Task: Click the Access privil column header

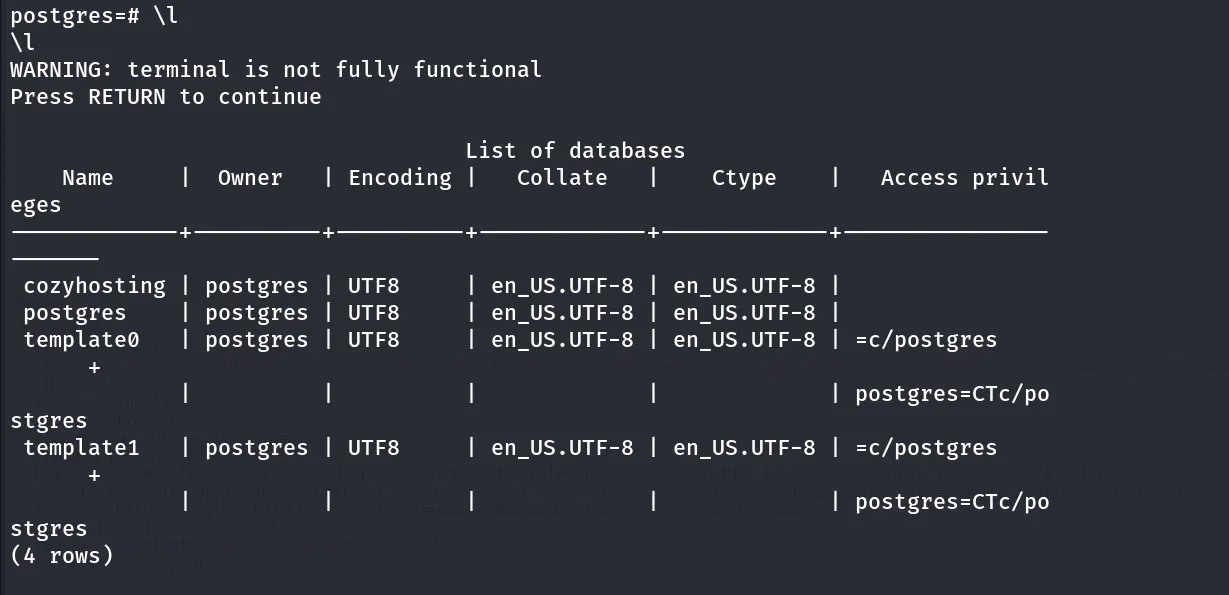Action: pos(965,178)
